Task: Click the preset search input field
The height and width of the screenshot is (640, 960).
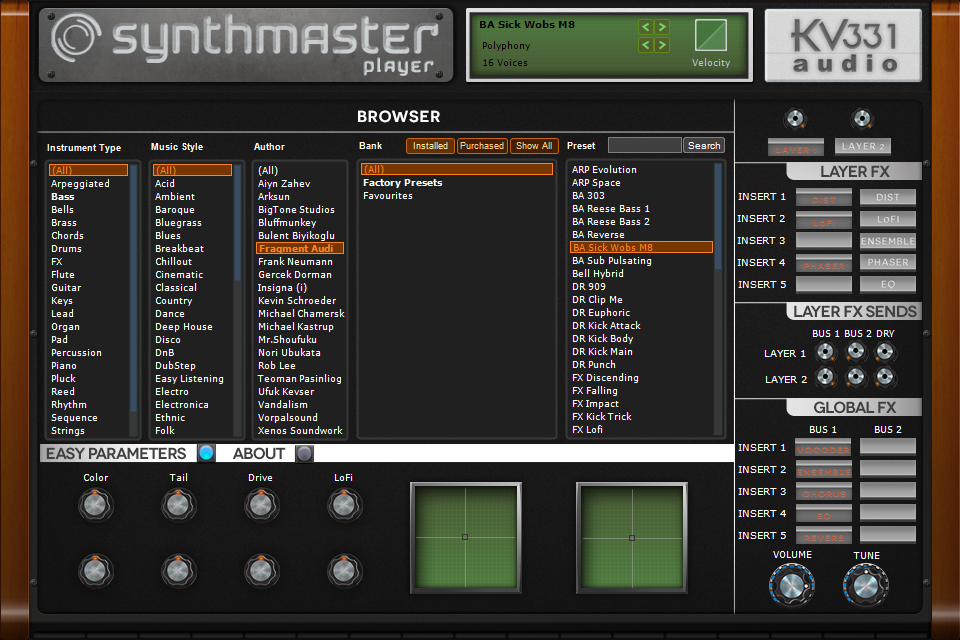Action: tap(645, 145)
